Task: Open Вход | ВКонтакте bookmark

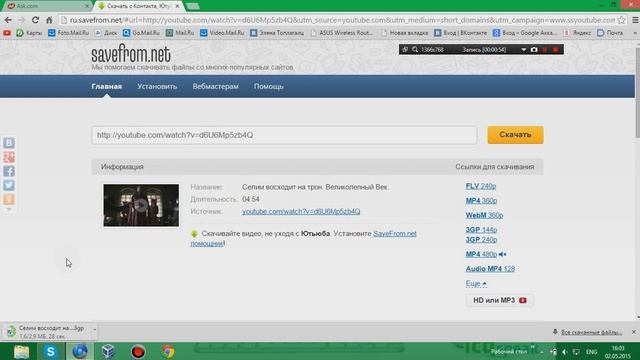Action: click(460, 33)
